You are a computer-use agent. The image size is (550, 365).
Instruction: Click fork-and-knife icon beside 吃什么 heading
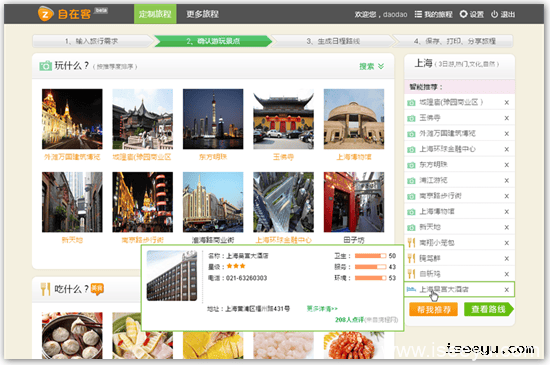[46, 289]
